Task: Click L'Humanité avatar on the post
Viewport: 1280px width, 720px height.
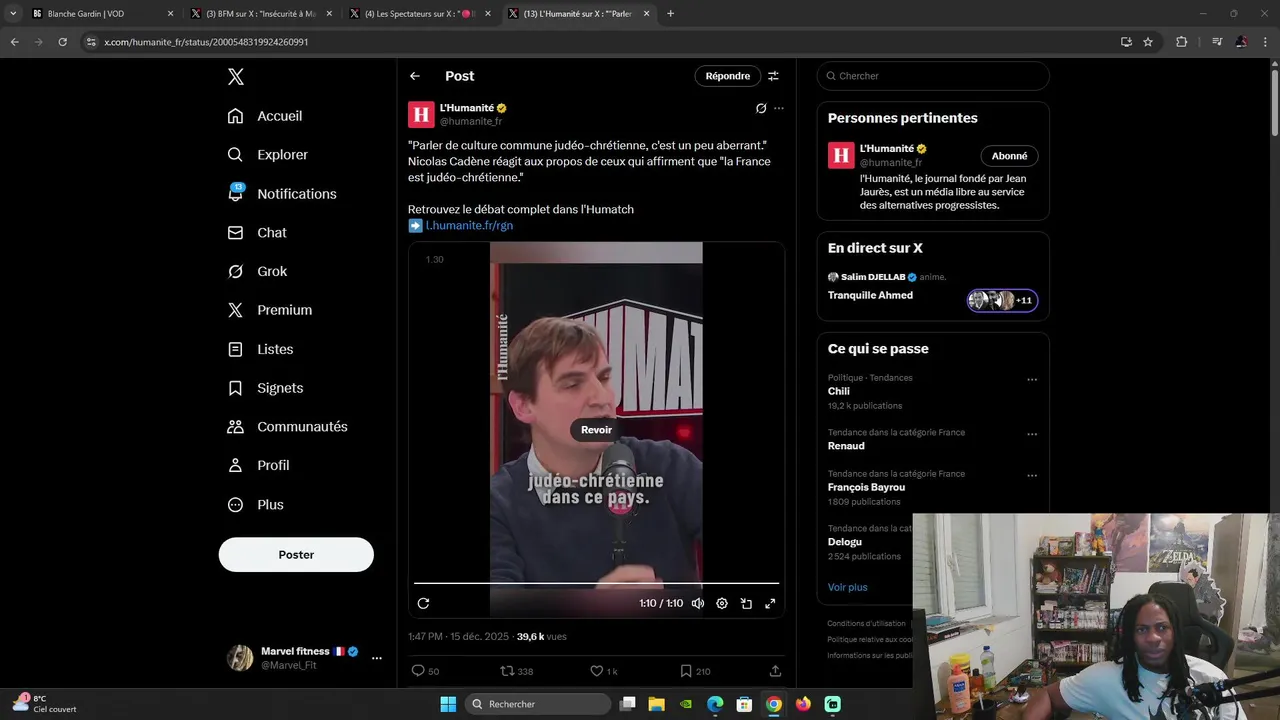Action: pyautogui.click(x=421, y=114)
